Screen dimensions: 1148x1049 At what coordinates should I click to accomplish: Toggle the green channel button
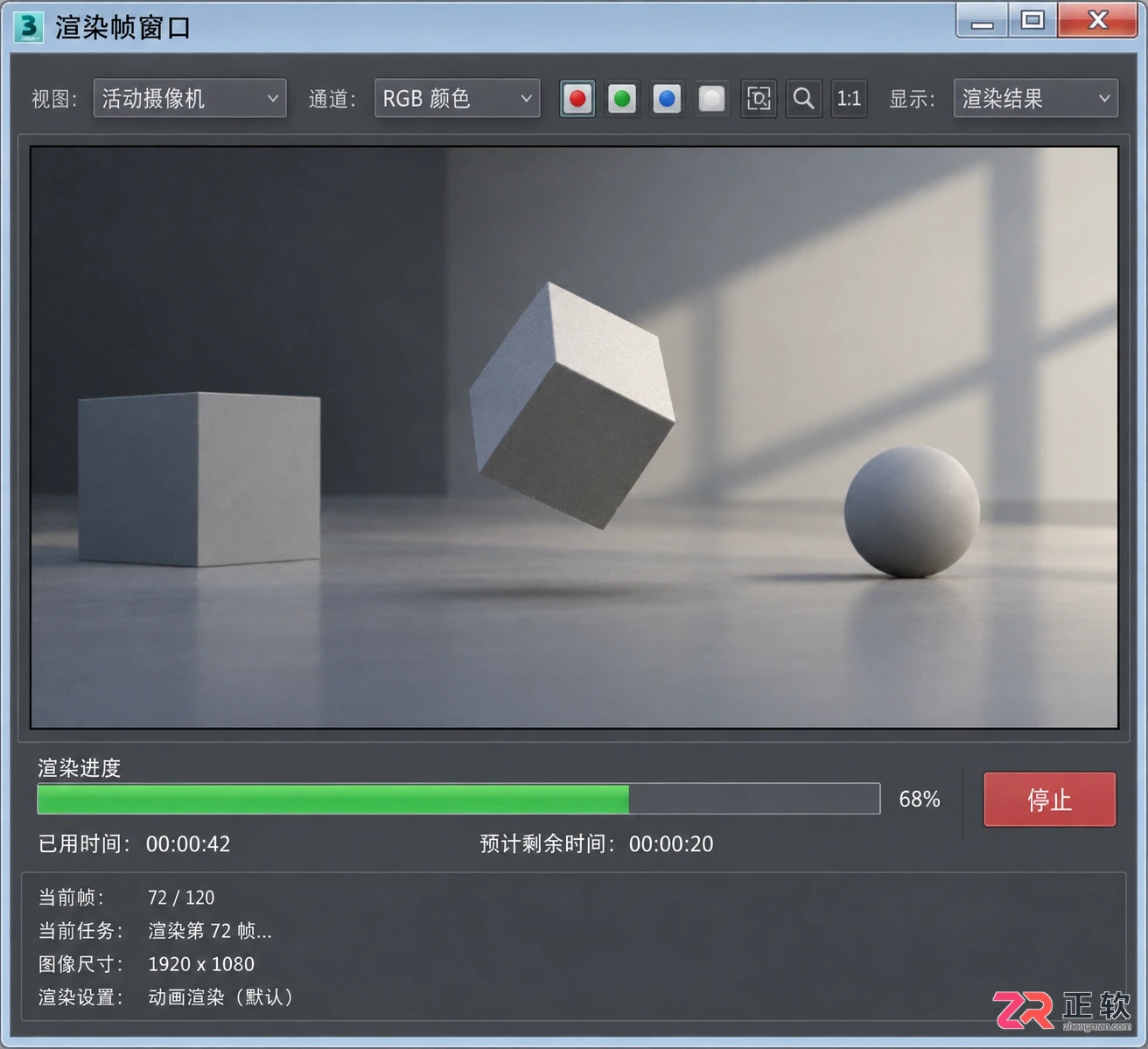click(x=622, y=99)
